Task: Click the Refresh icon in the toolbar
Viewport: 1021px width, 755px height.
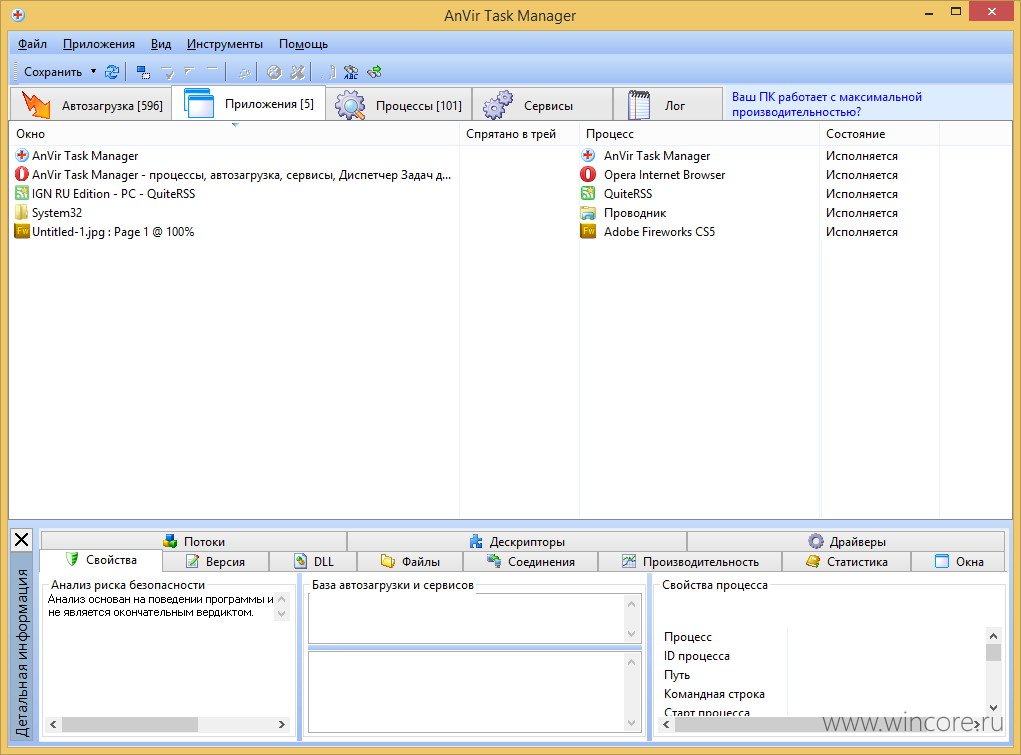Action: pos(112,72)
